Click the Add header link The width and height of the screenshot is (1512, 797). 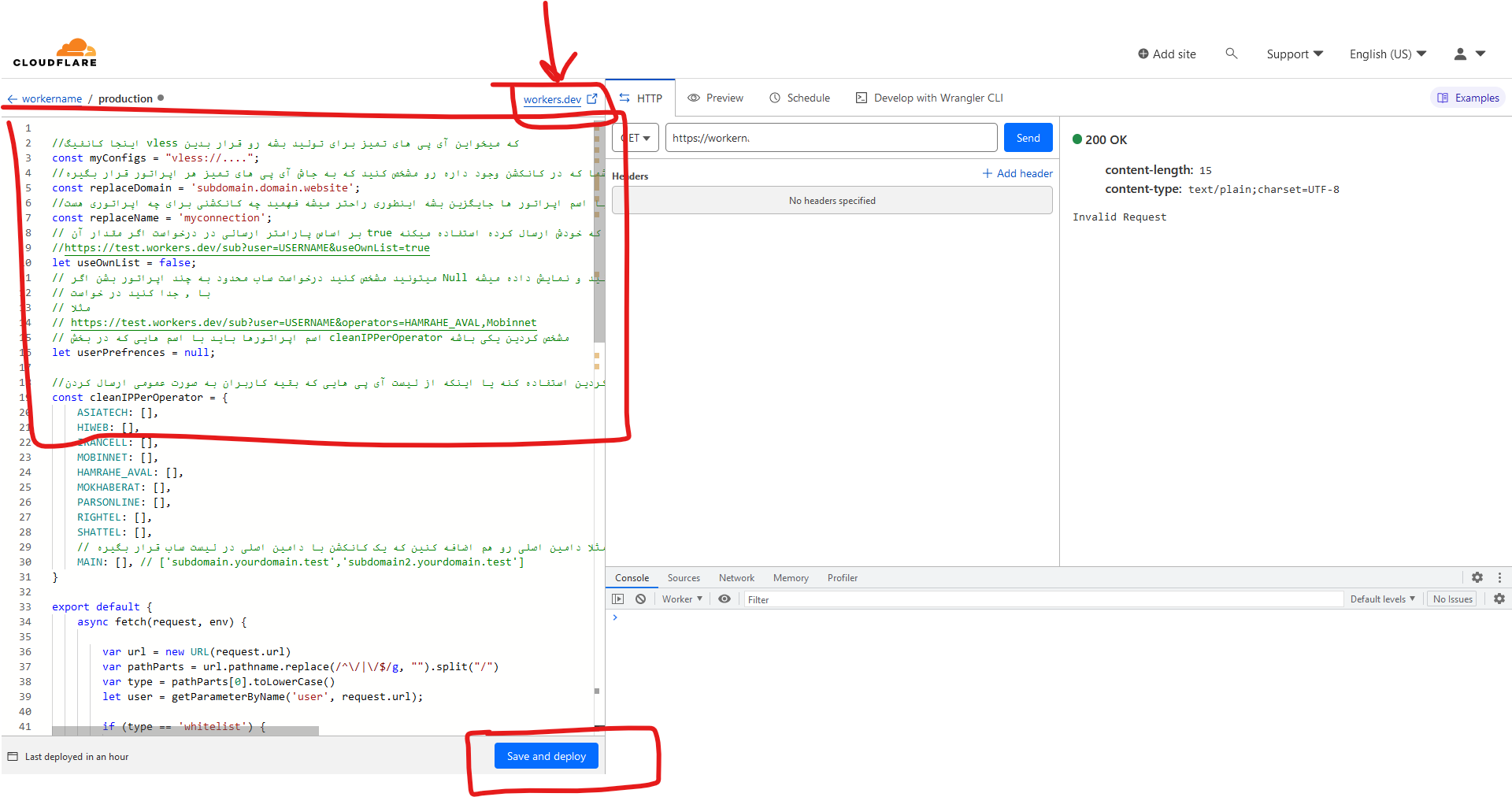(x=1017, y=173)
